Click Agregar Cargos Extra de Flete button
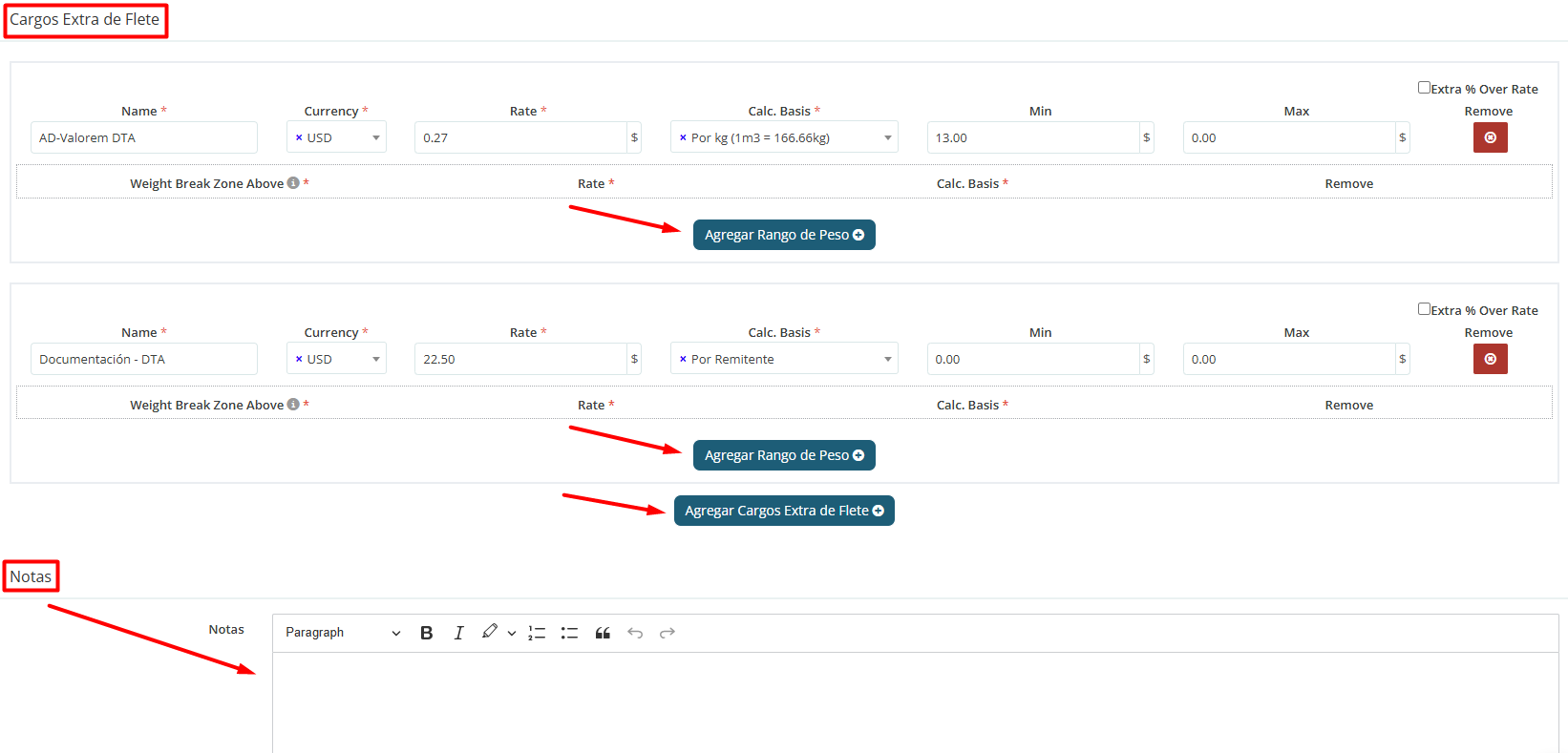The image size is (1568, 753). (x=784, y=511)
